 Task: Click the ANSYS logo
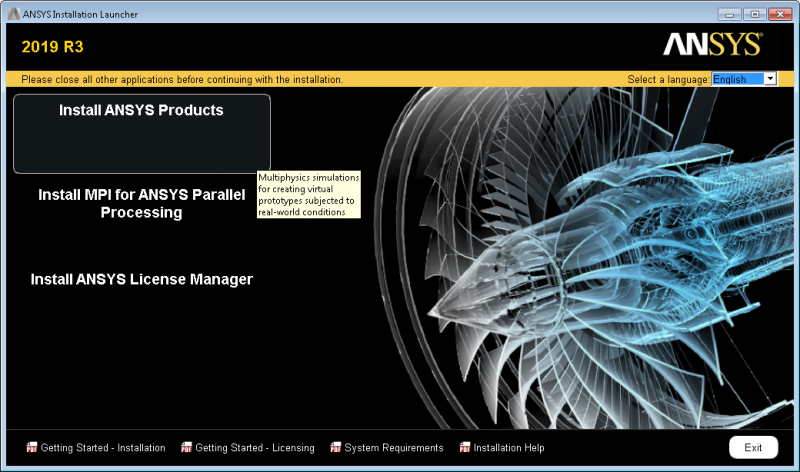713,44
